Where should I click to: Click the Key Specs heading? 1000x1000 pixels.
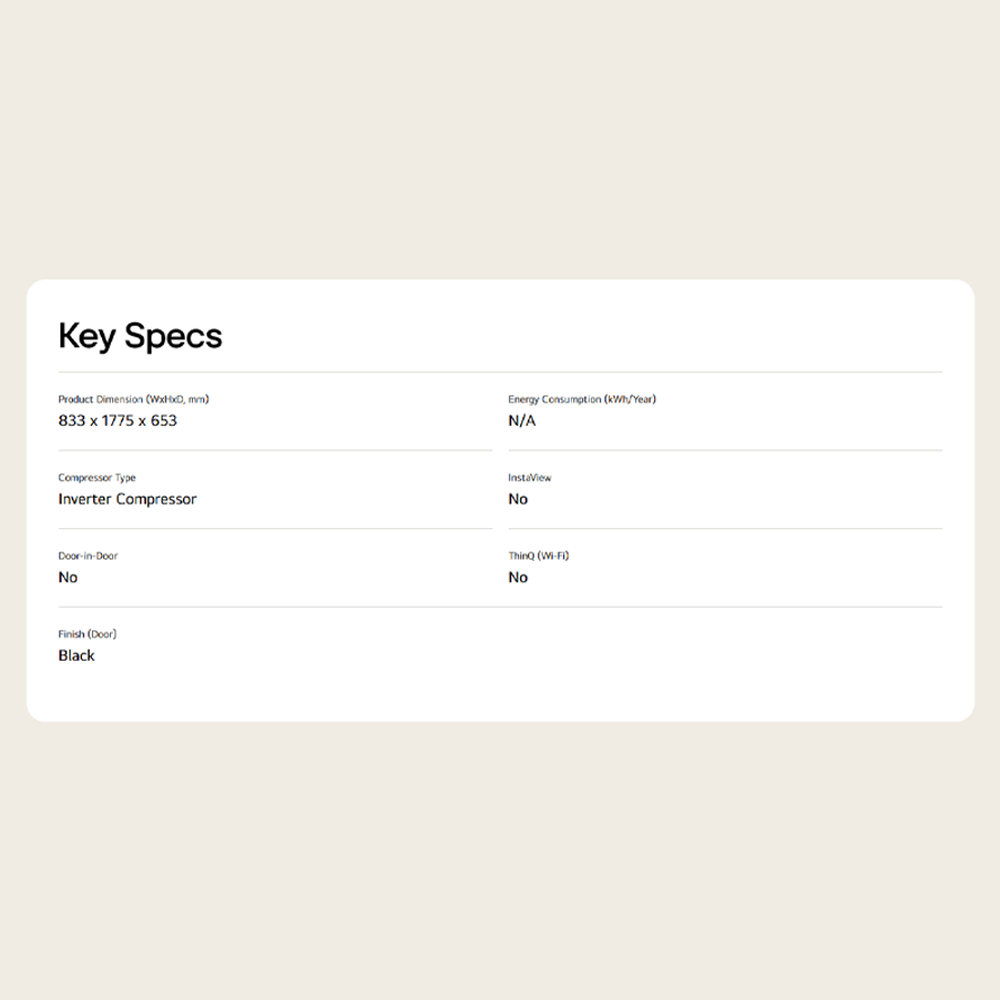pyautogui.click(x=140, y=336)
